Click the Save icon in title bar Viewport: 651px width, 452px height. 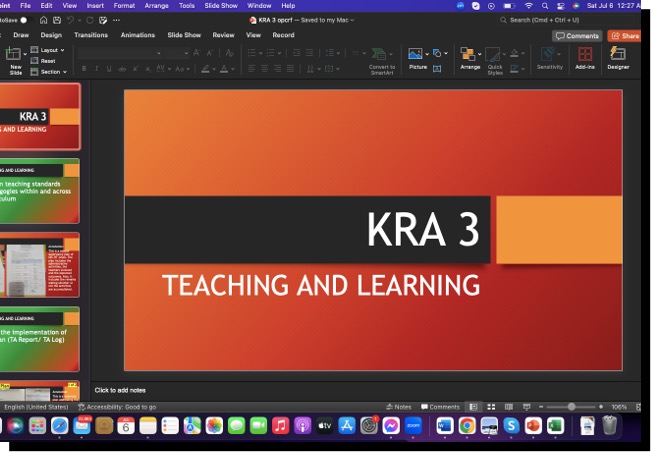(x=56, y=20)
